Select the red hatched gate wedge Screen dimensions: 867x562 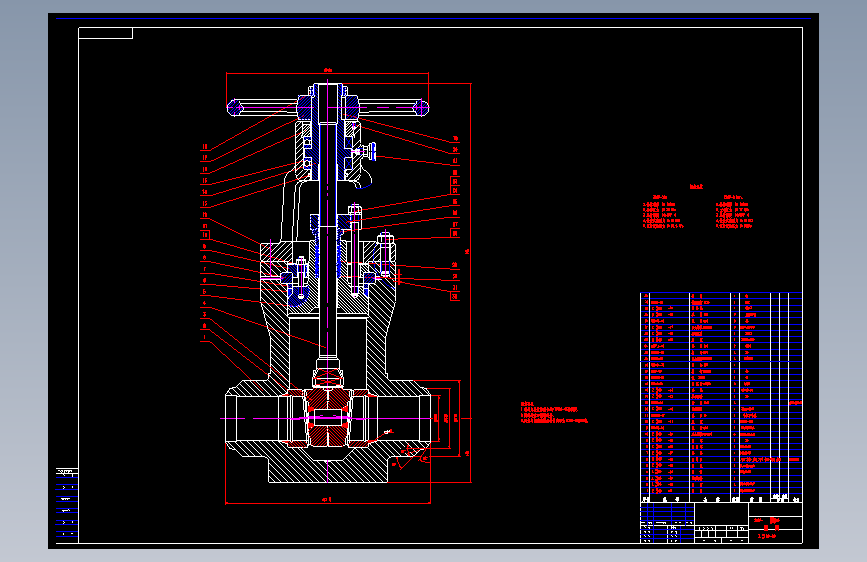coord(328,417)
